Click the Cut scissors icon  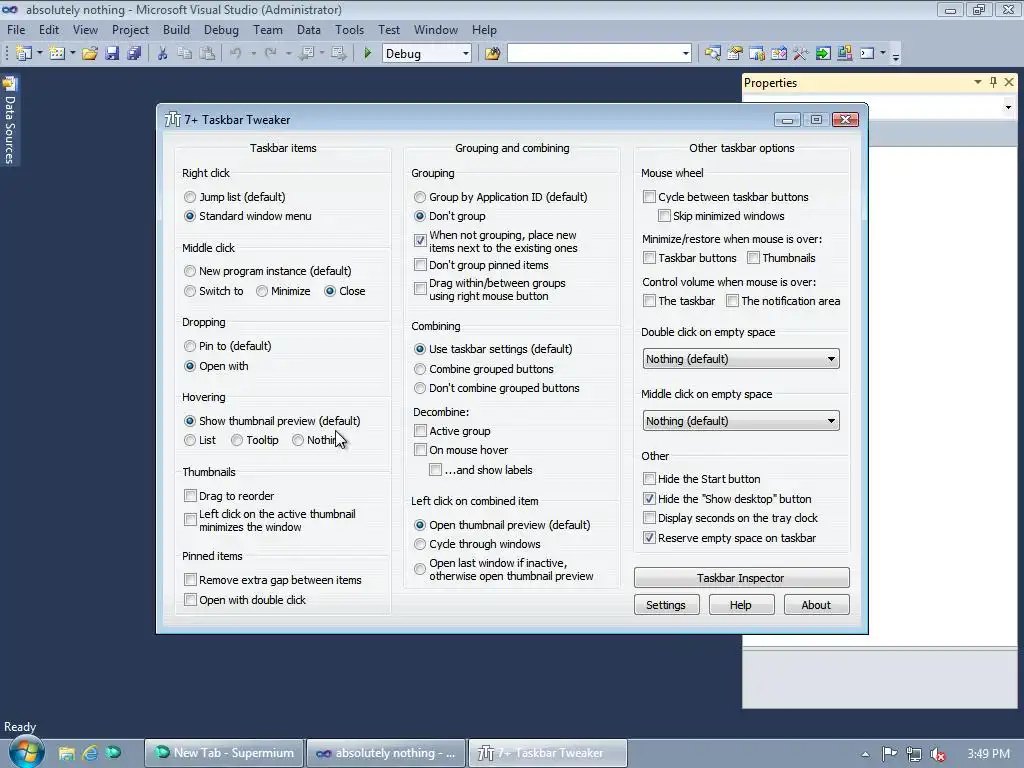(162, 54)
